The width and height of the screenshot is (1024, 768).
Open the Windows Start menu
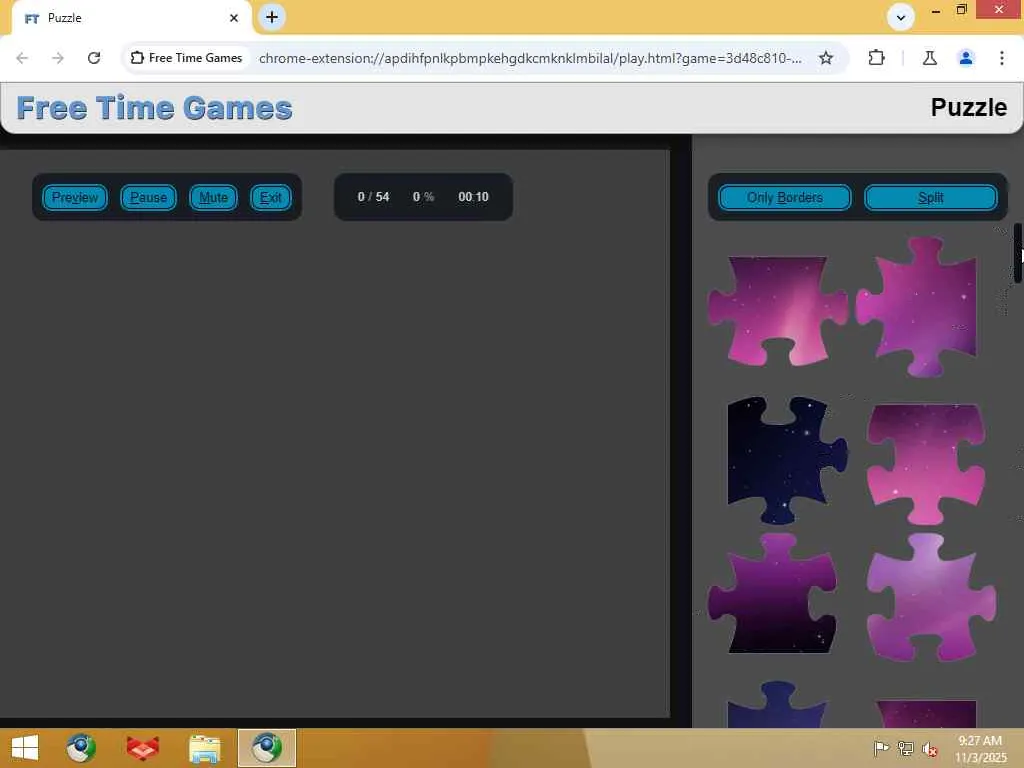pyautogui.click(x=25, y=748)
